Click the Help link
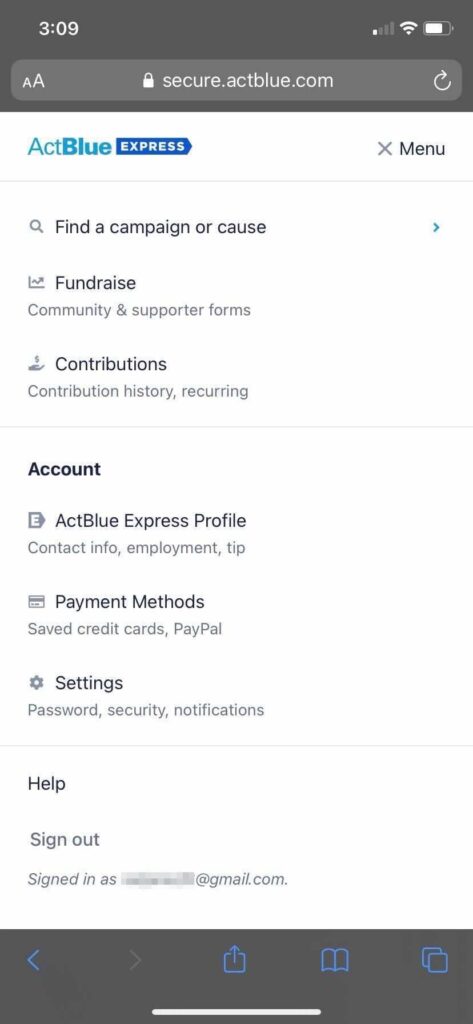Screen dimensions: 473x1024 [46, 783]
